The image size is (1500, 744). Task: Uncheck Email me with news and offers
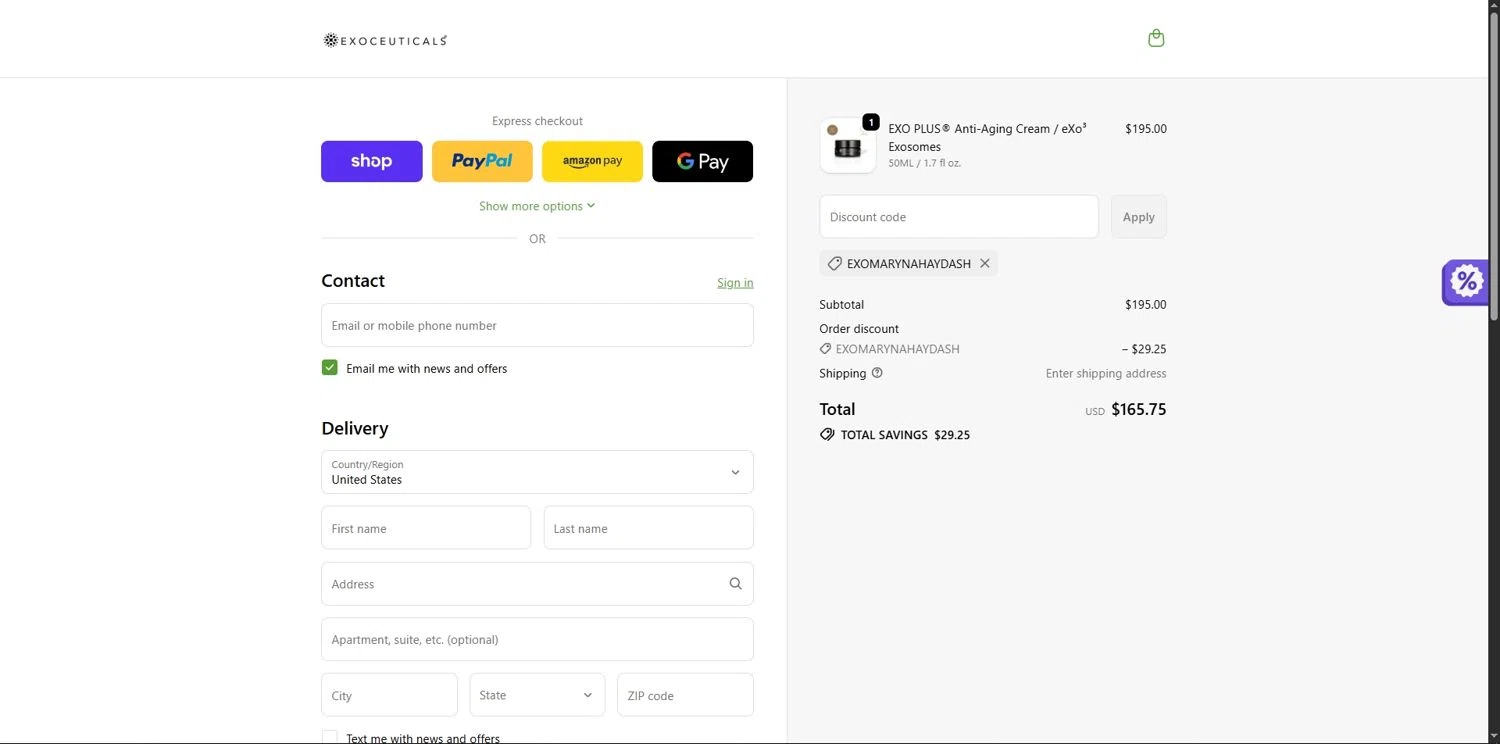330,368
